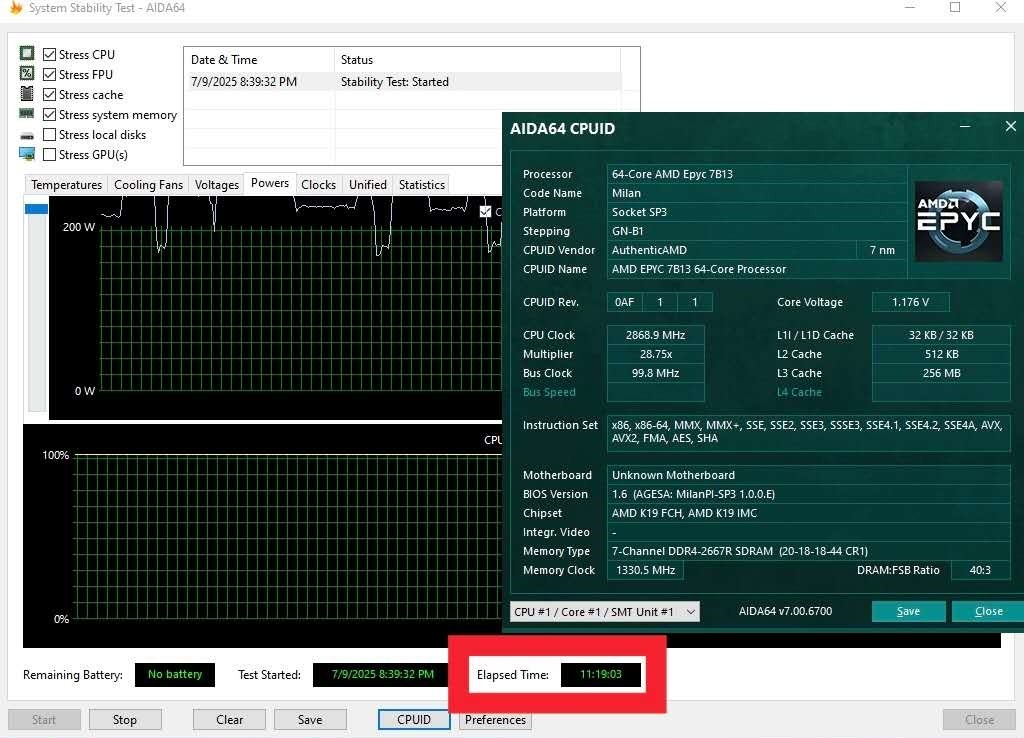Click Close in the AIDA64 CPUID window
1024x738 pixels.
[988, 611]
